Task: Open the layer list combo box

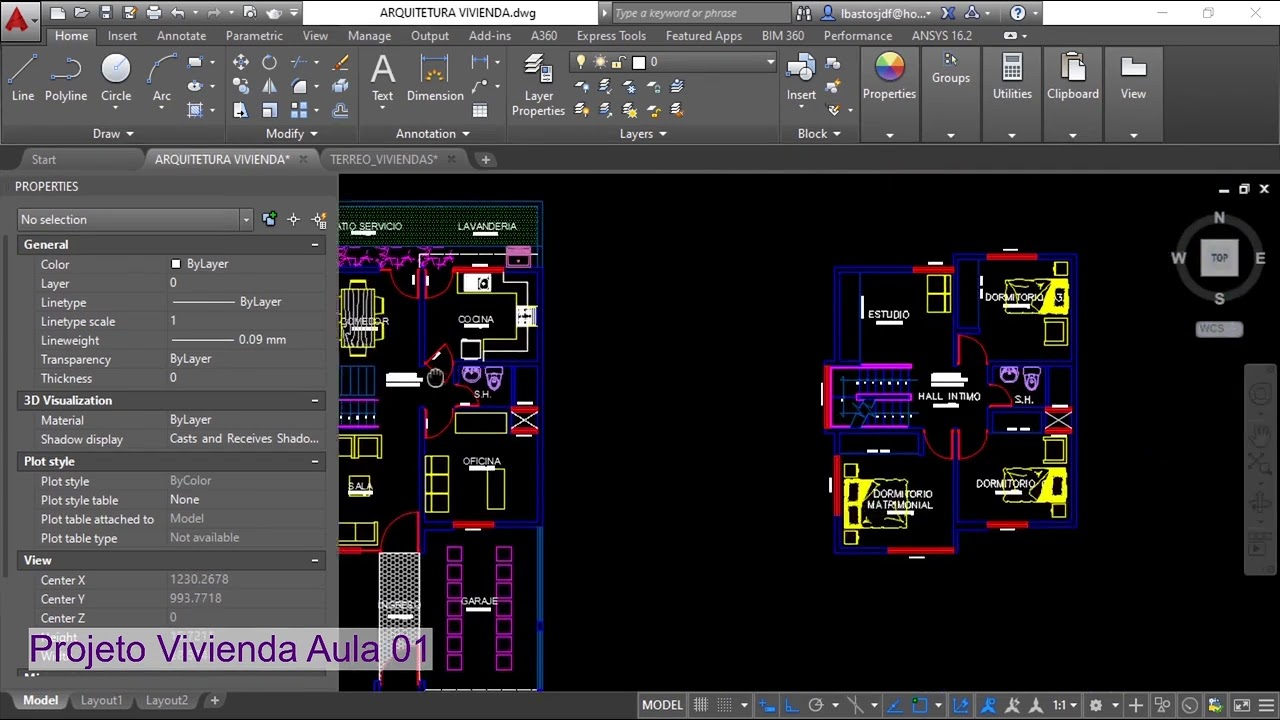Action: [x=673, y=62]
